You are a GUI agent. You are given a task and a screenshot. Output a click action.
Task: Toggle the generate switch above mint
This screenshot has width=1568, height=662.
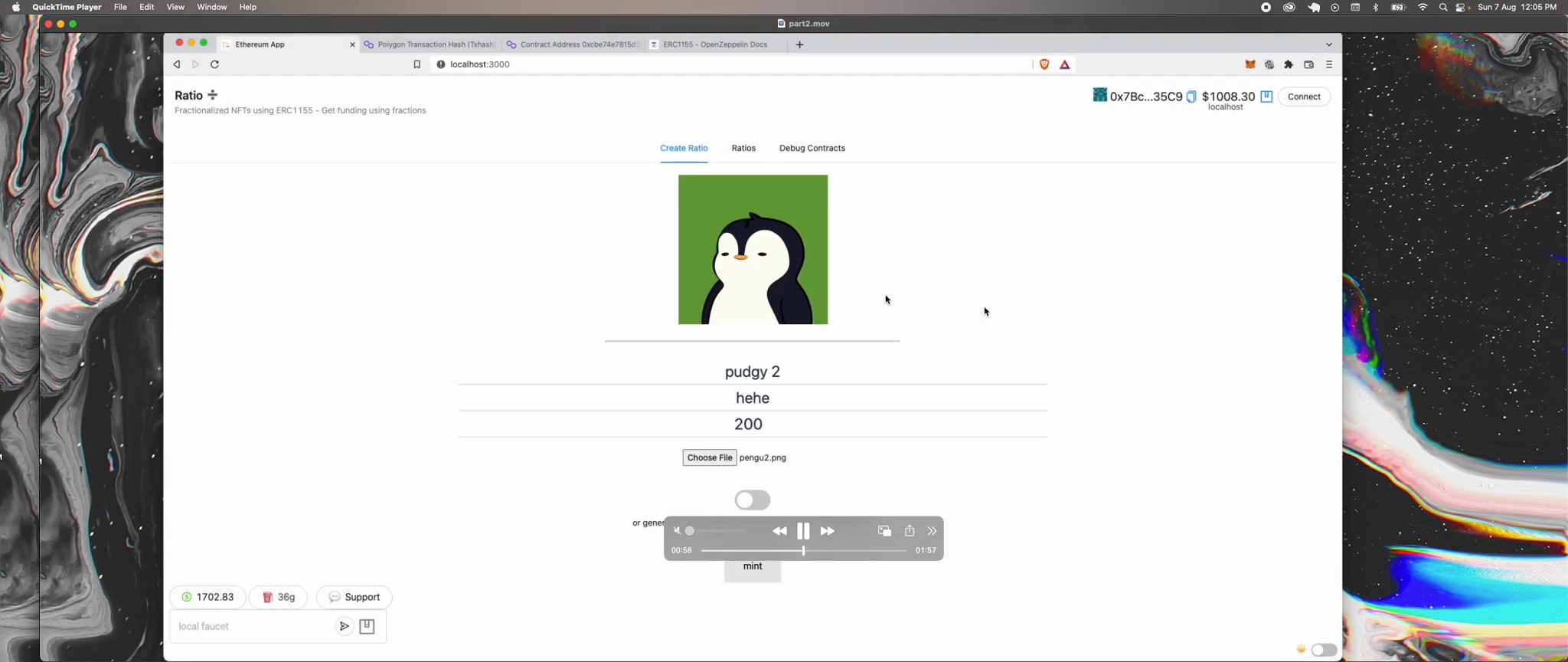[753, 500]
